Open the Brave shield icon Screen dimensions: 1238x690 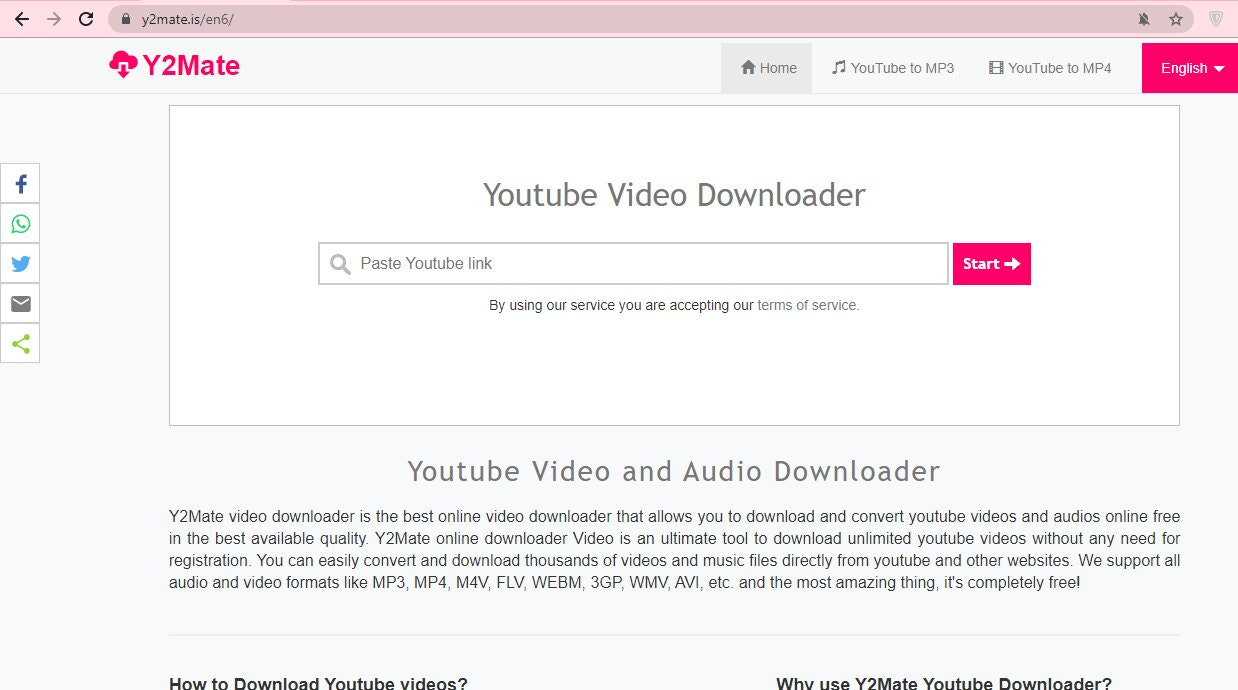pyautogui.click(x=1216, y=19)
